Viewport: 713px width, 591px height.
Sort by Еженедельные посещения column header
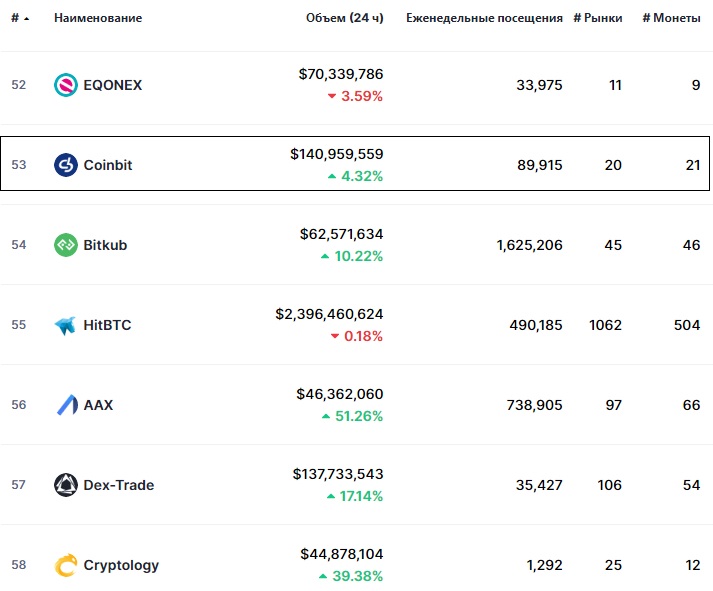(x=484, y=18)
